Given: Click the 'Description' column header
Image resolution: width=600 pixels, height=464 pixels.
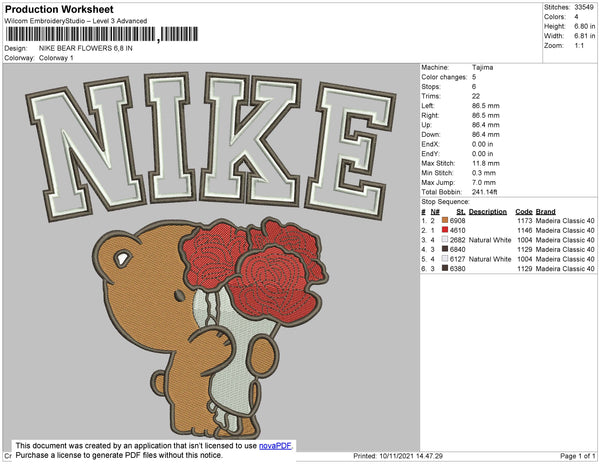Looking at the screenshot, I should [x=488, y=212].
